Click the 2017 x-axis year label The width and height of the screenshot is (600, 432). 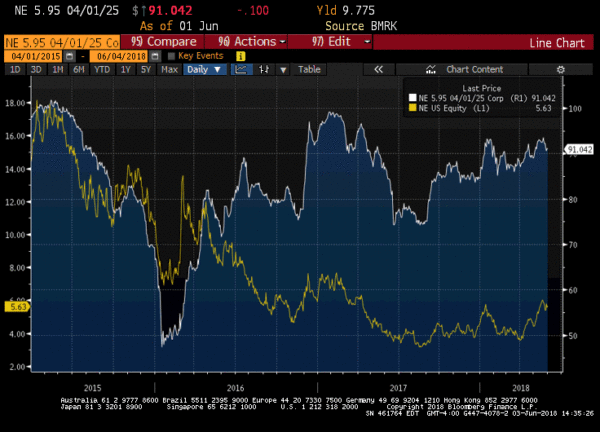point(398,388)
